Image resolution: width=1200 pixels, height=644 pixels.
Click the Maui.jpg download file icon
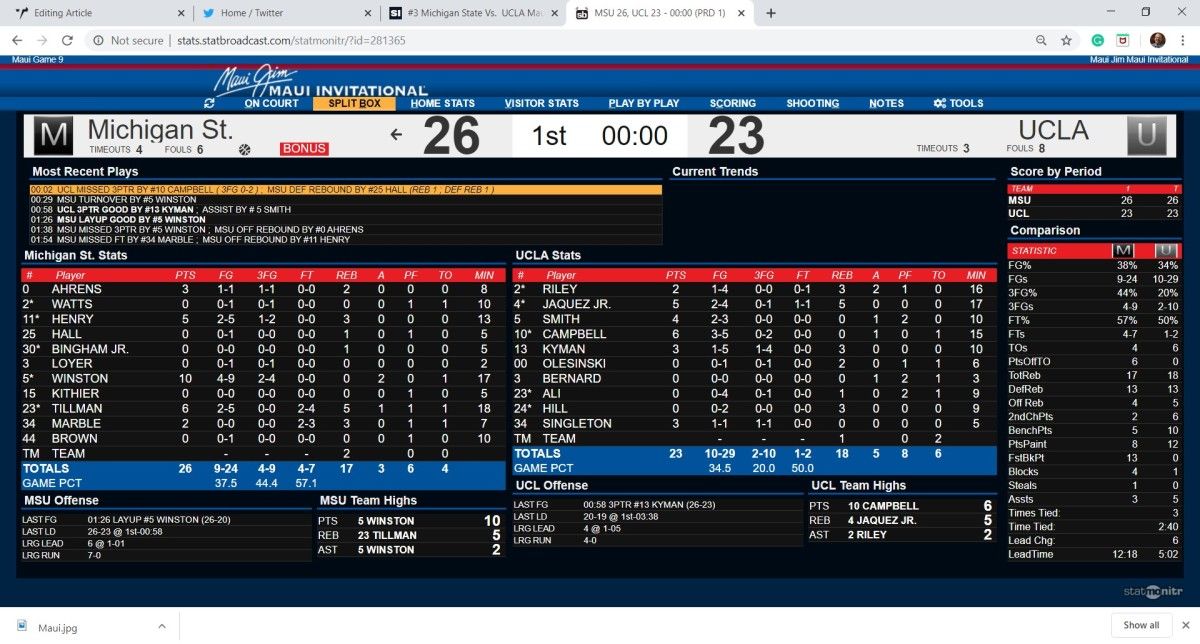pos(22,626)
